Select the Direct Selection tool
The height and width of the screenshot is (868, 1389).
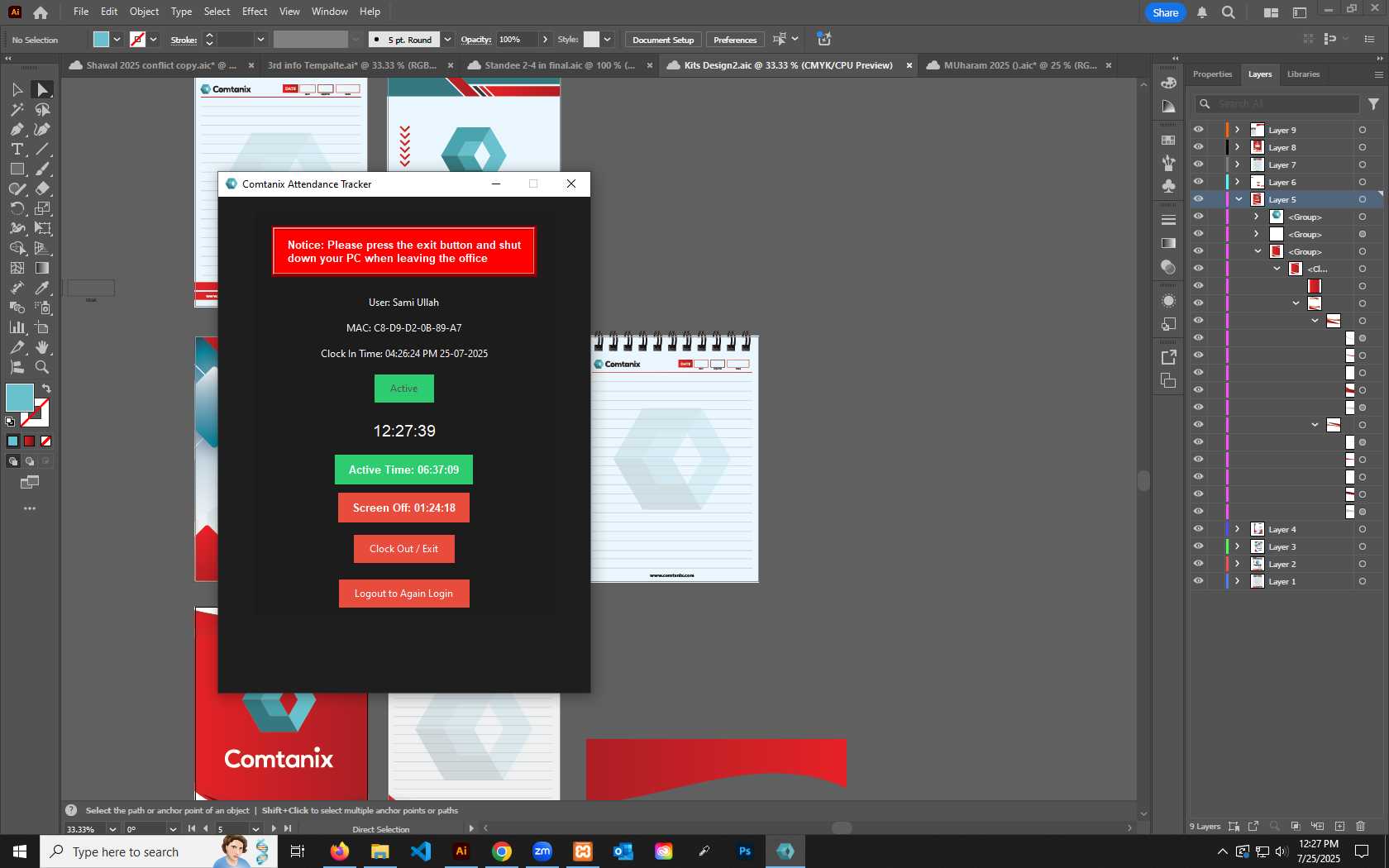(42, 89)
